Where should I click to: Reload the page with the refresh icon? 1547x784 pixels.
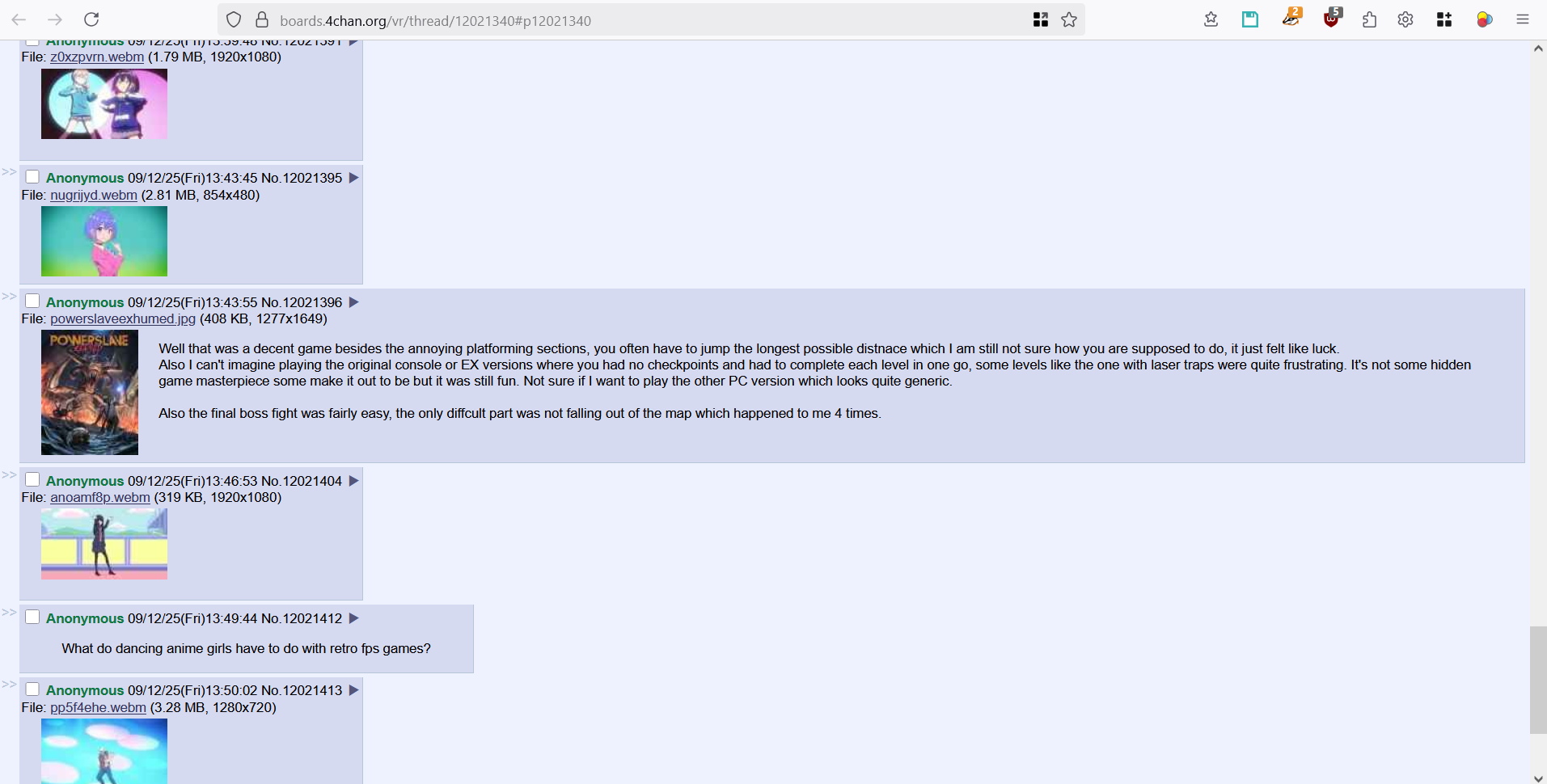91,19
